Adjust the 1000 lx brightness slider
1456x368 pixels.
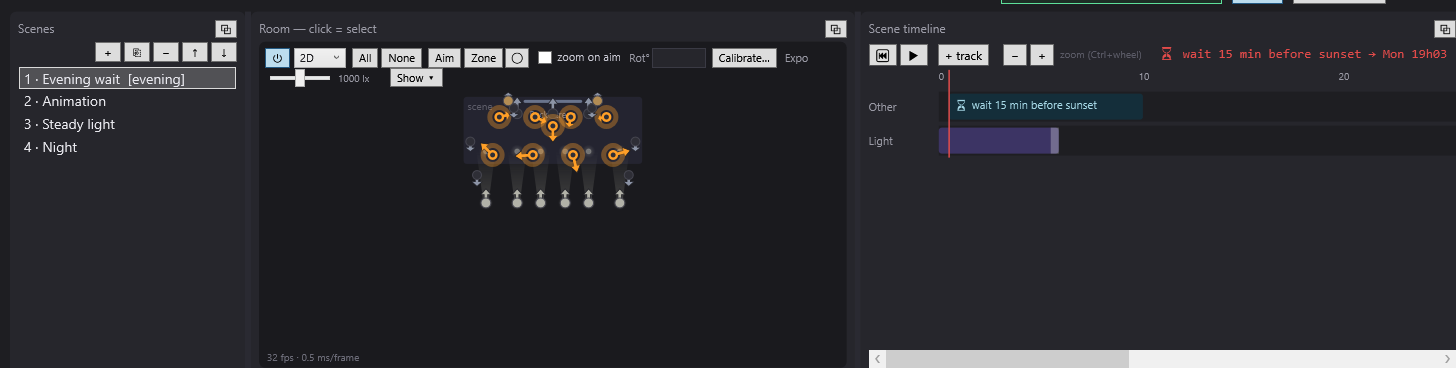(x=300, y=78)
